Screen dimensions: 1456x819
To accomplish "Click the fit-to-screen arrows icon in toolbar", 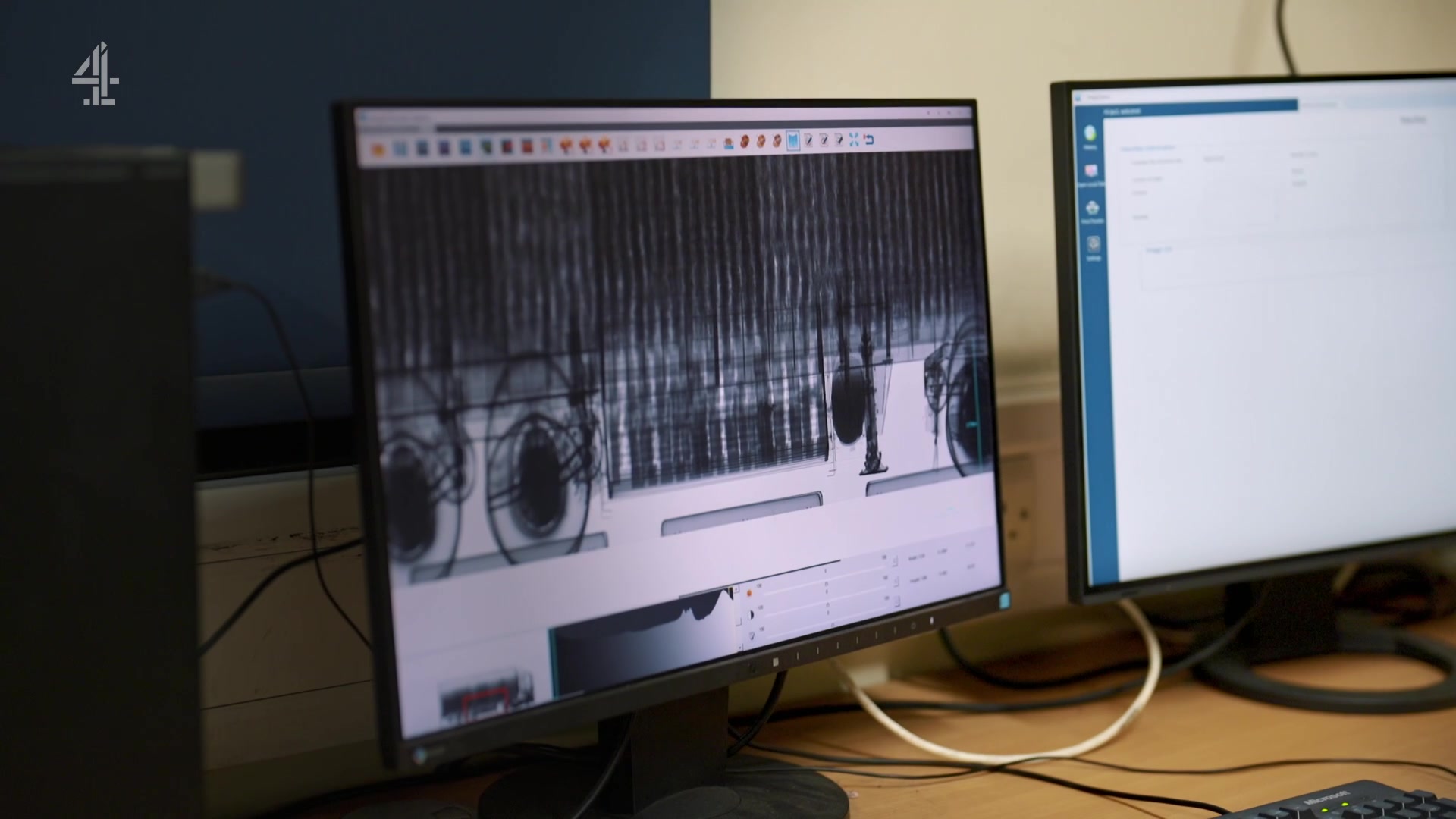I will tap(854, 139).
